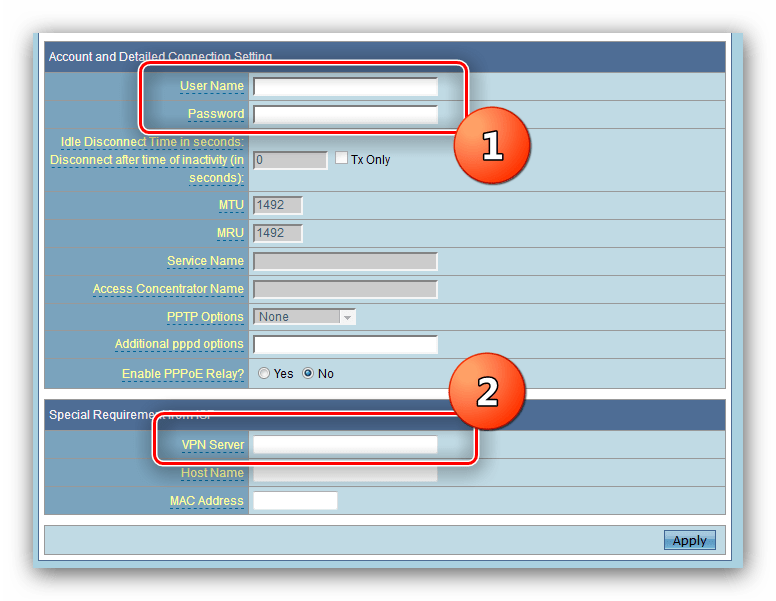Click the Access Concentrator Name label
776x601 pixels.
(x=168, y=289)
